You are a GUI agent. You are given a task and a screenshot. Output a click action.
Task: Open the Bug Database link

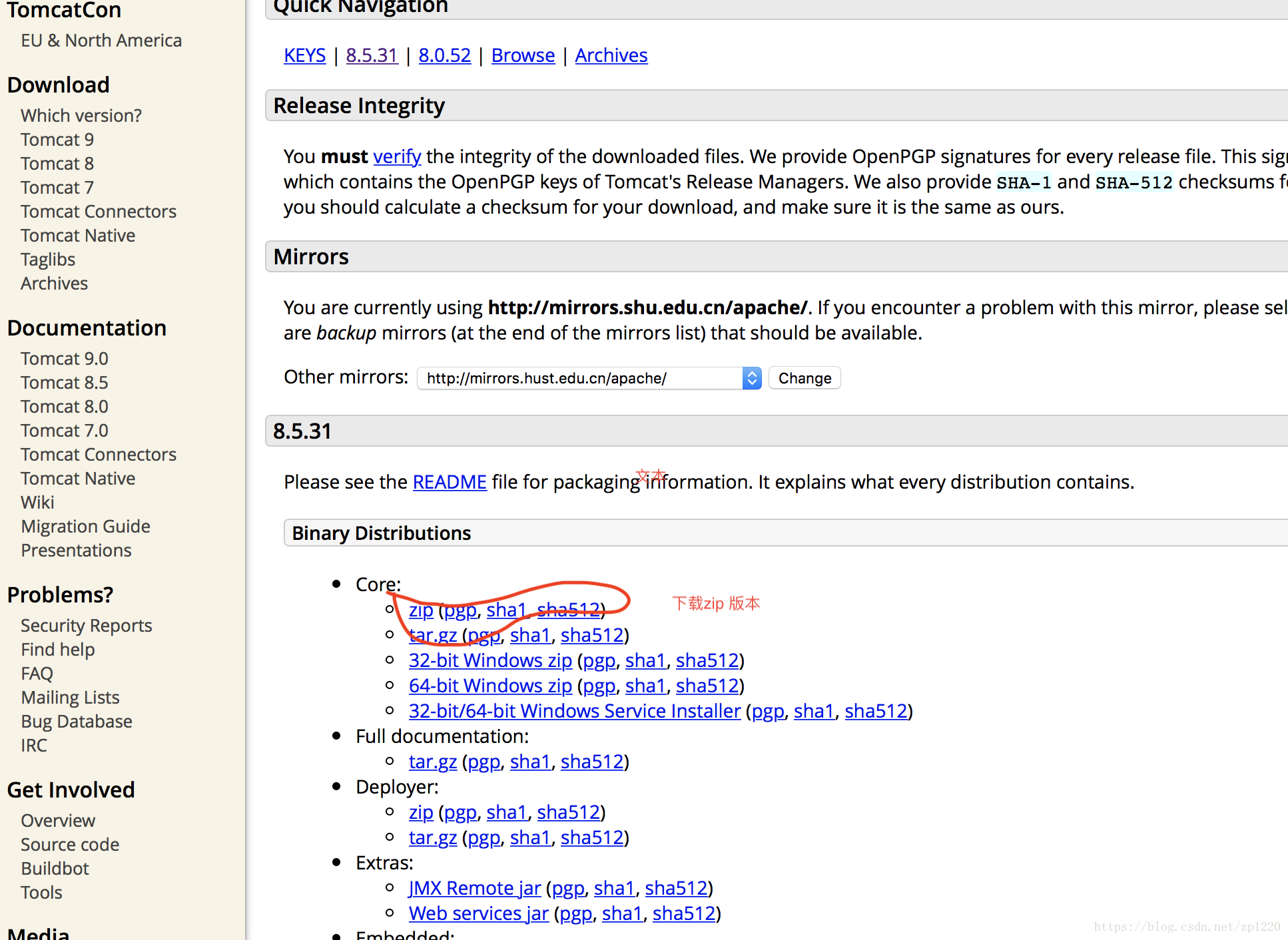pyautogui.click(x=77, y=722)
